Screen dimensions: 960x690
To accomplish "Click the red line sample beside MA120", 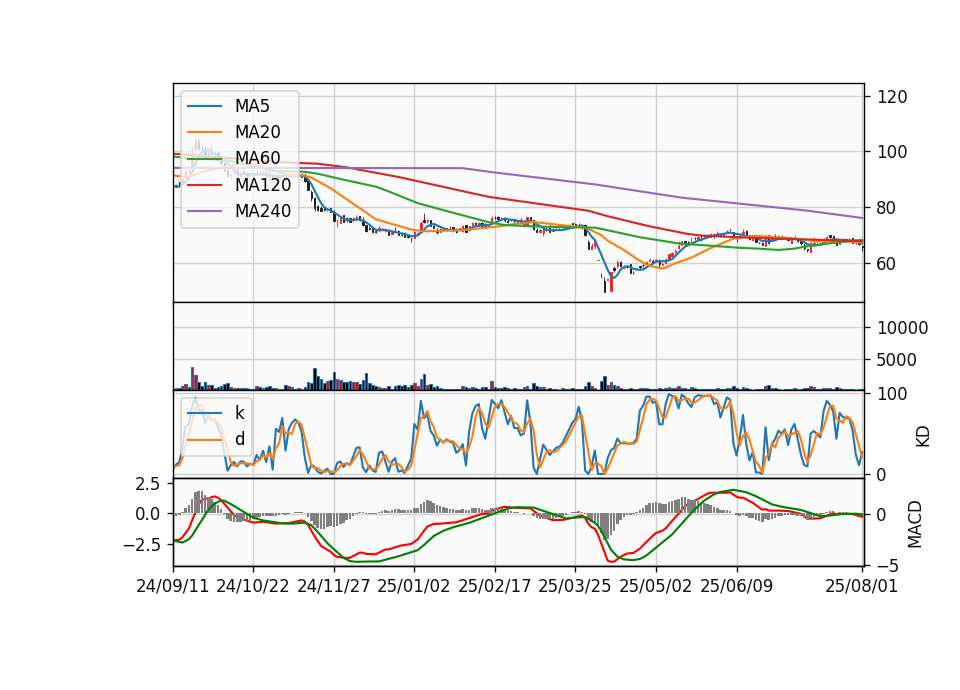I will coord(204,185).
